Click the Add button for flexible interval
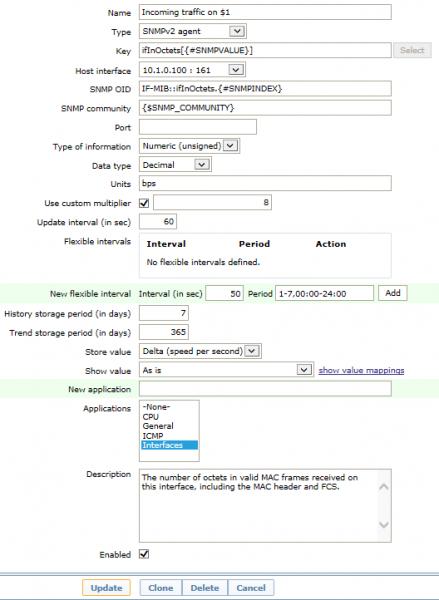 (393, 293)
